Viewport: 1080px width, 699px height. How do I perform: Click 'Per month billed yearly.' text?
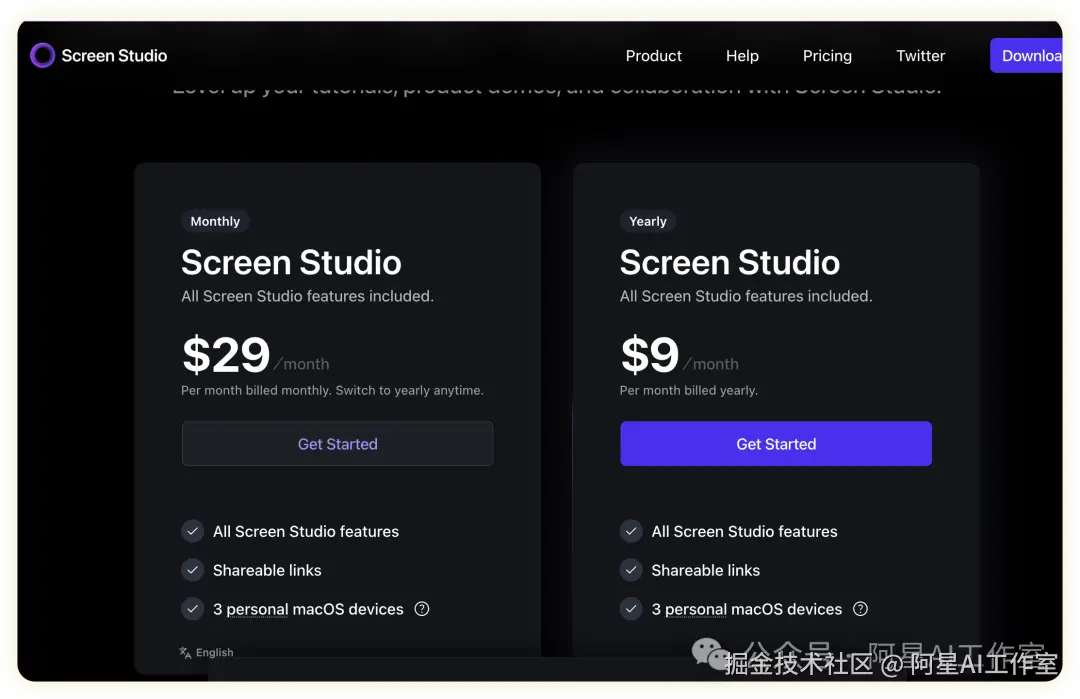(x=689, y=390)
